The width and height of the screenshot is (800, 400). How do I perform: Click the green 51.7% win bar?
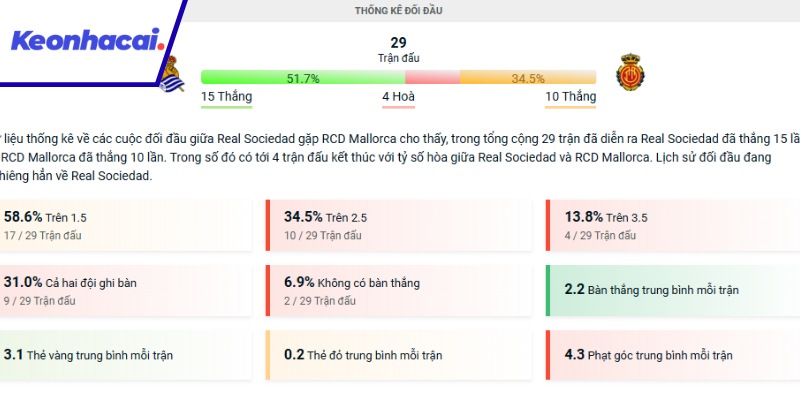click(x=303, y=77)
